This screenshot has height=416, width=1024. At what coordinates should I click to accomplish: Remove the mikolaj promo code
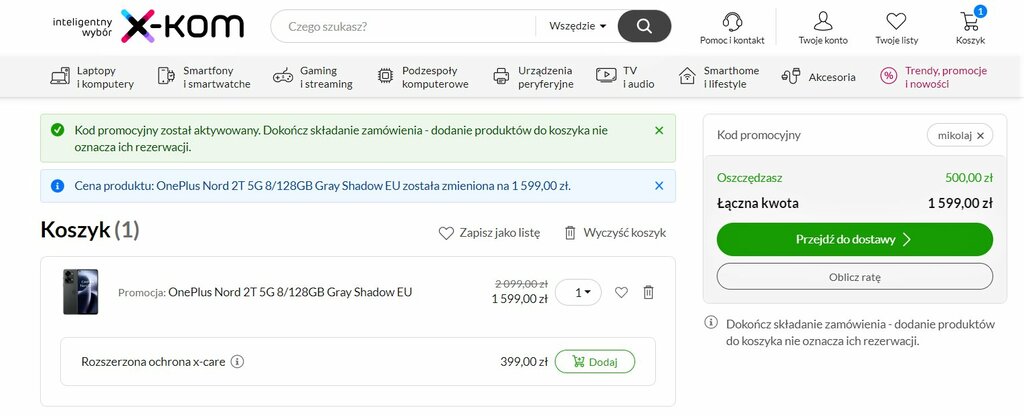point(980,136)
